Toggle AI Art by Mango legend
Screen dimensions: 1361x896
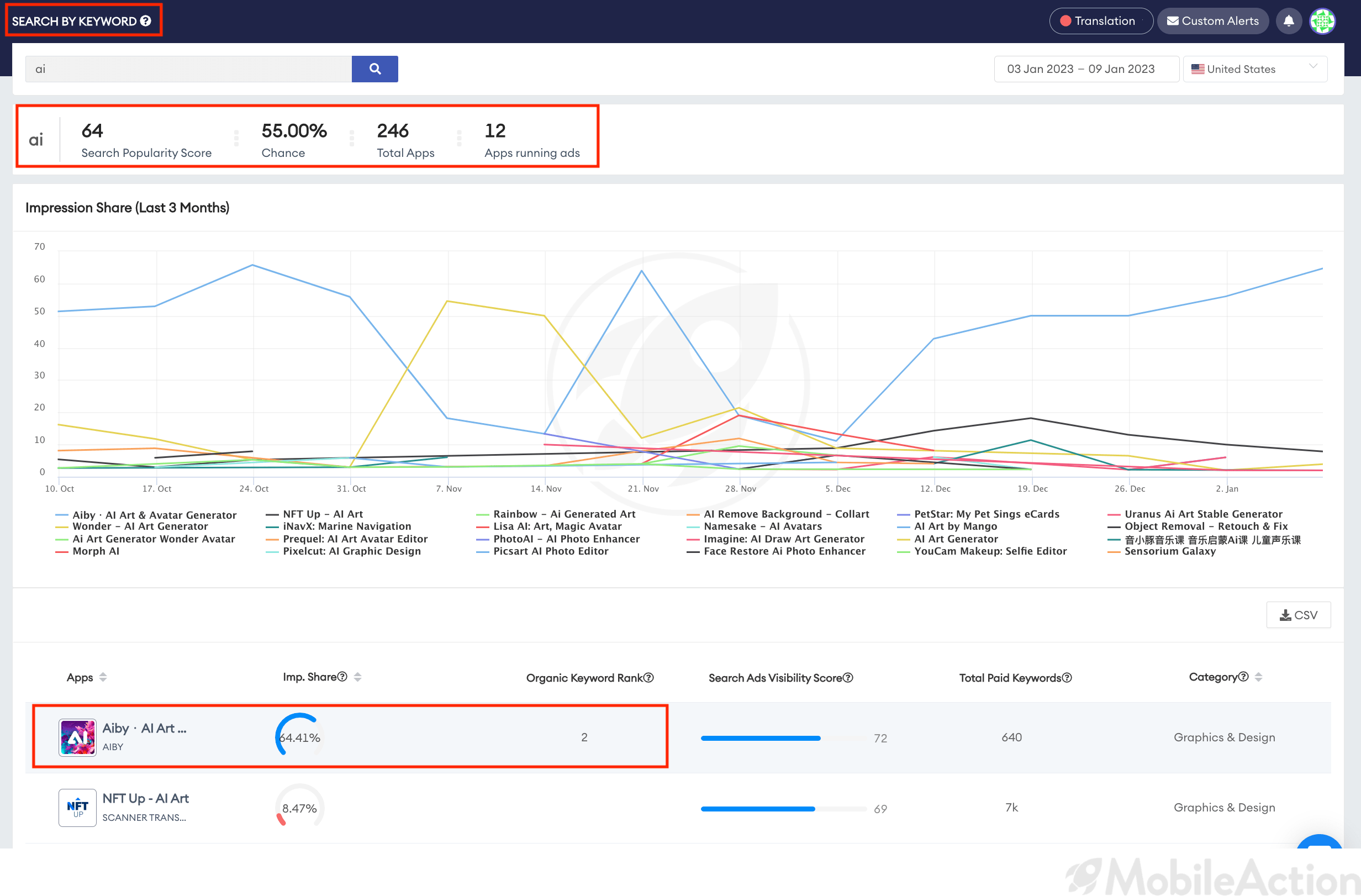(x=947, y=526)
